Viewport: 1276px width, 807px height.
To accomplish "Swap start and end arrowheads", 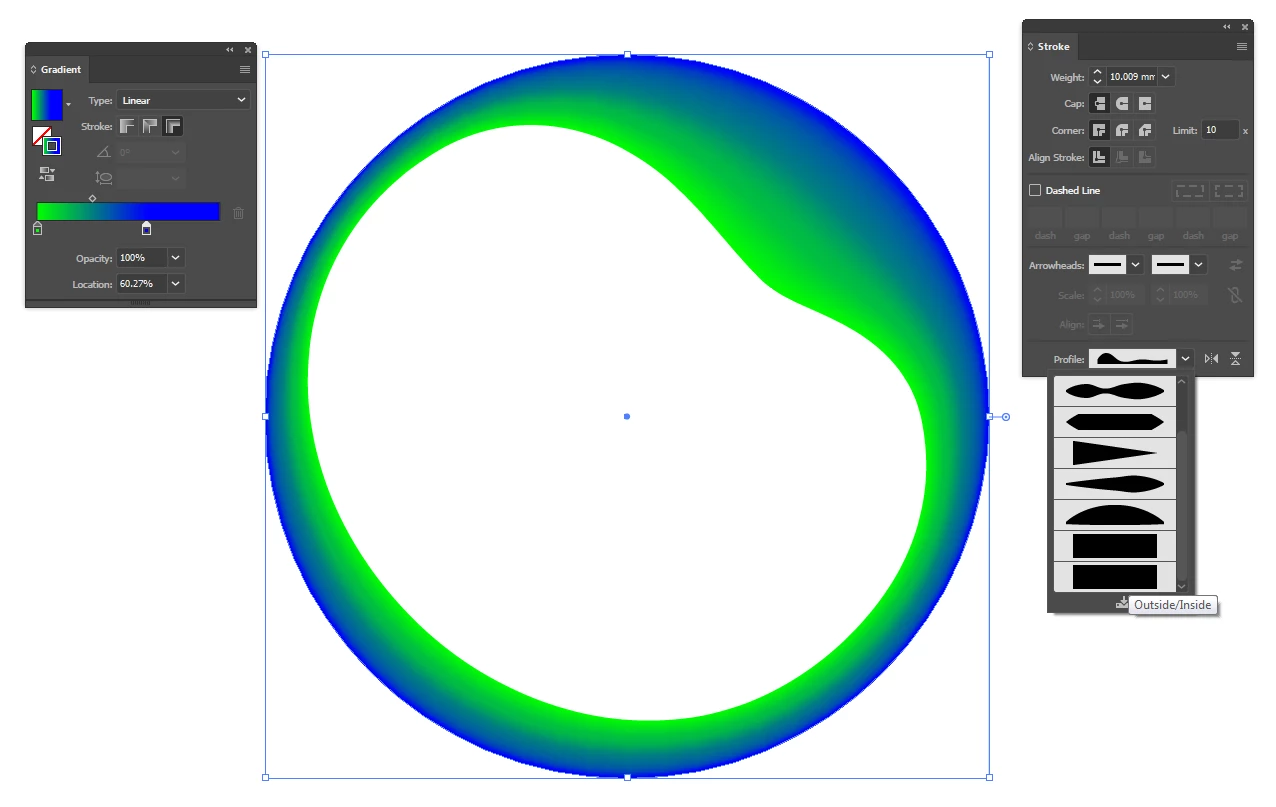I will 1236,264.
